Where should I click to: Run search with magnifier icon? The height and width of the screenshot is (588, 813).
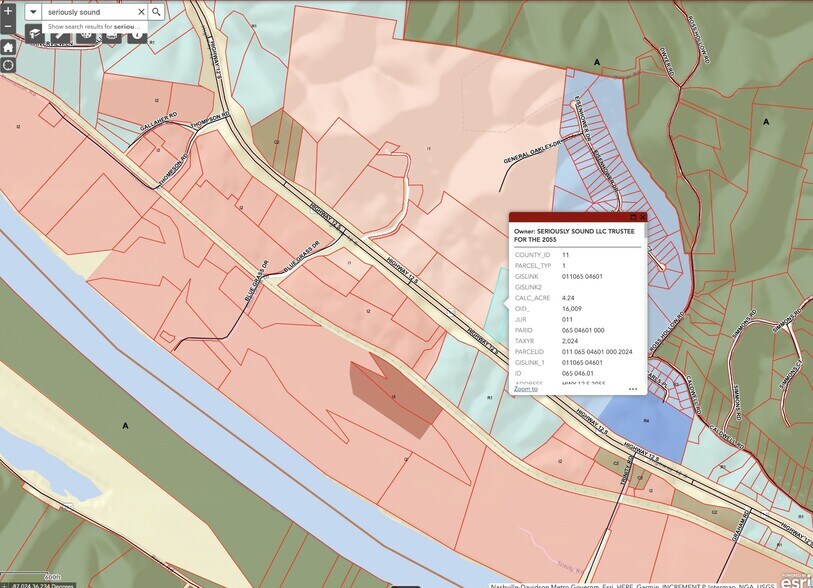point(157,12)
